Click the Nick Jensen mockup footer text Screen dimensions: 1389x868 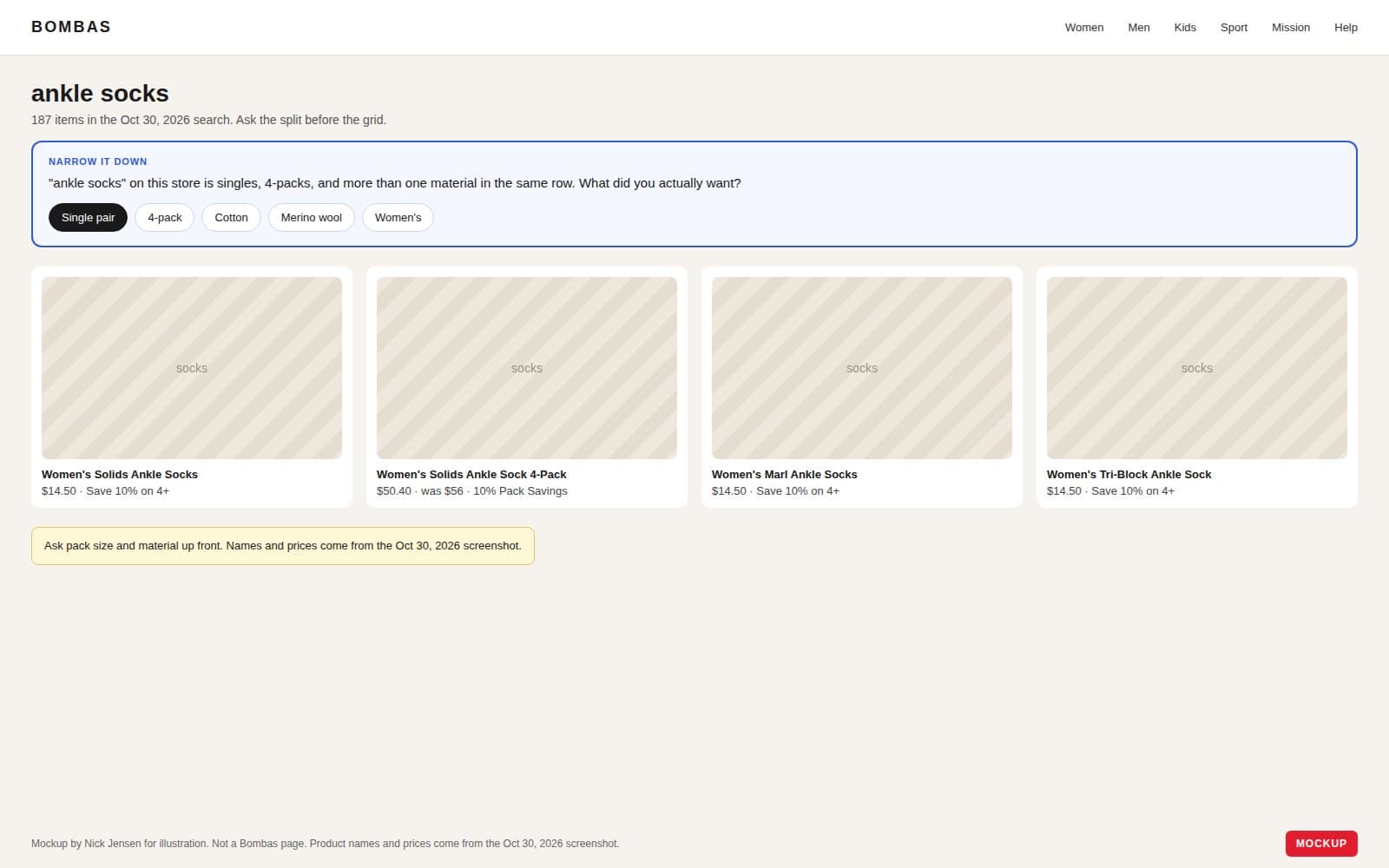click(326, 844)
